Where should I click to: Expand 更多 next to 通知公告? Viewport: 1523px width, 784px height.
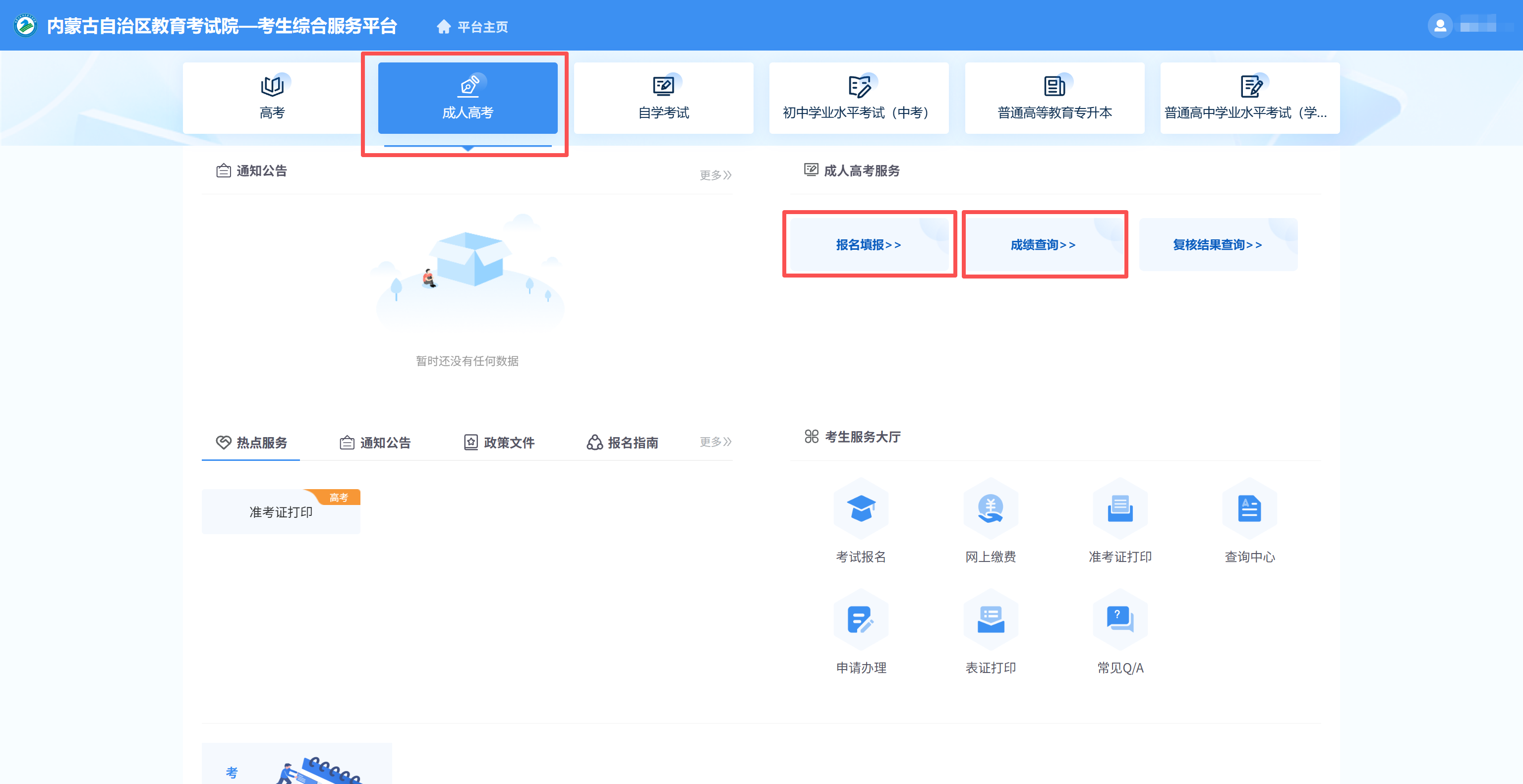pos(715,174)
